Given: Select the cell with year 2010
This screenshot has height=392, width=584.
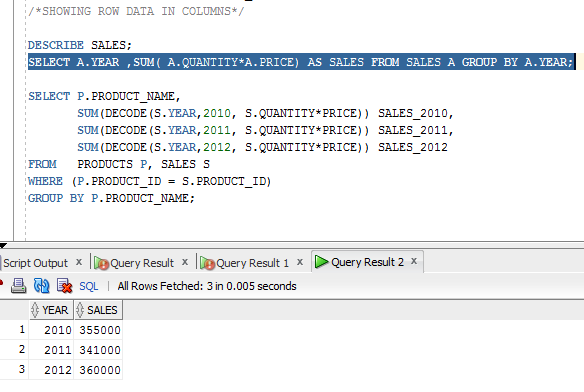Looking at the screenshot, I should tap(51, 330).
